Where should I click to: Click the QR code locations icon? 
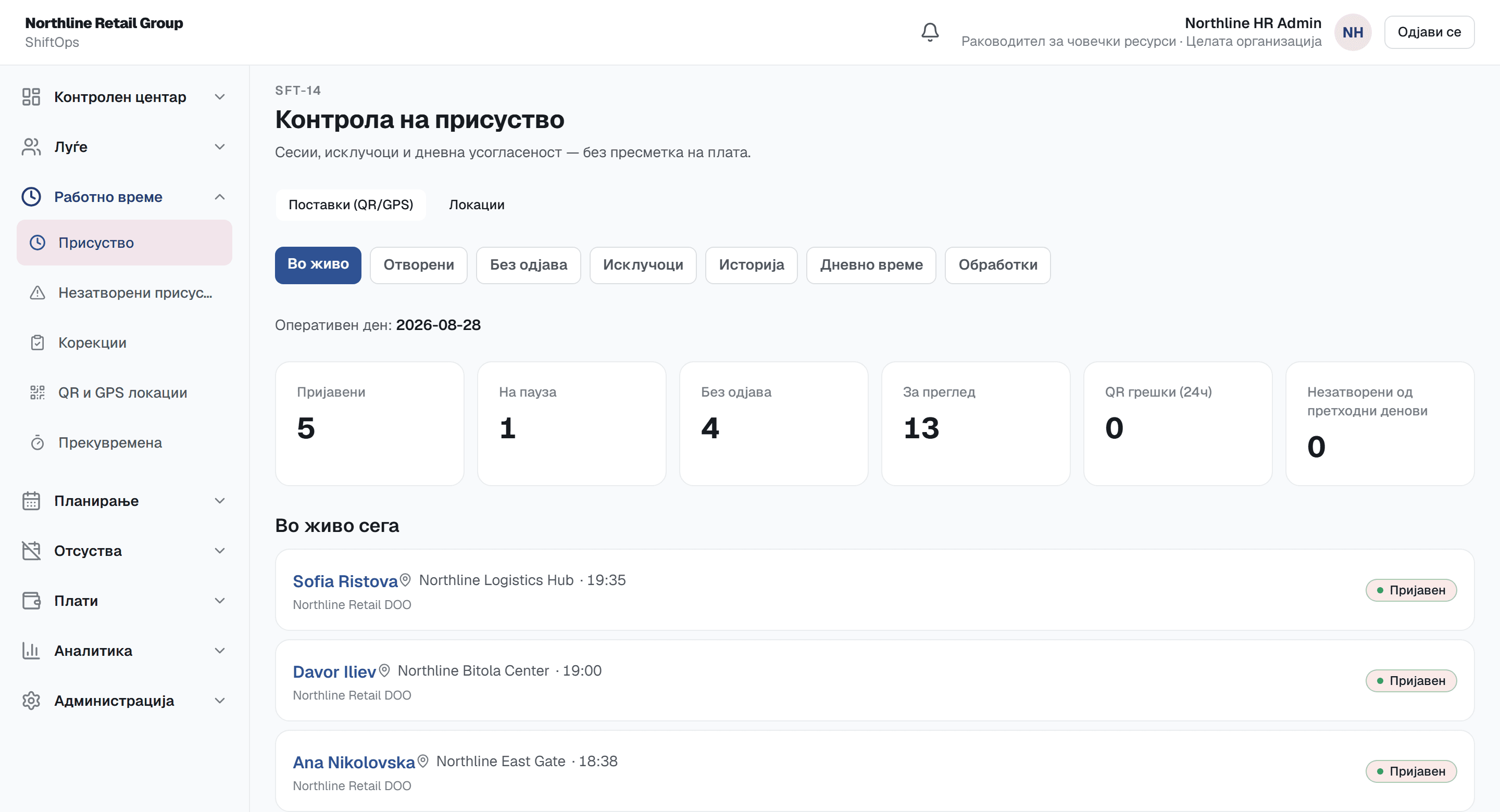coord(37,393)
